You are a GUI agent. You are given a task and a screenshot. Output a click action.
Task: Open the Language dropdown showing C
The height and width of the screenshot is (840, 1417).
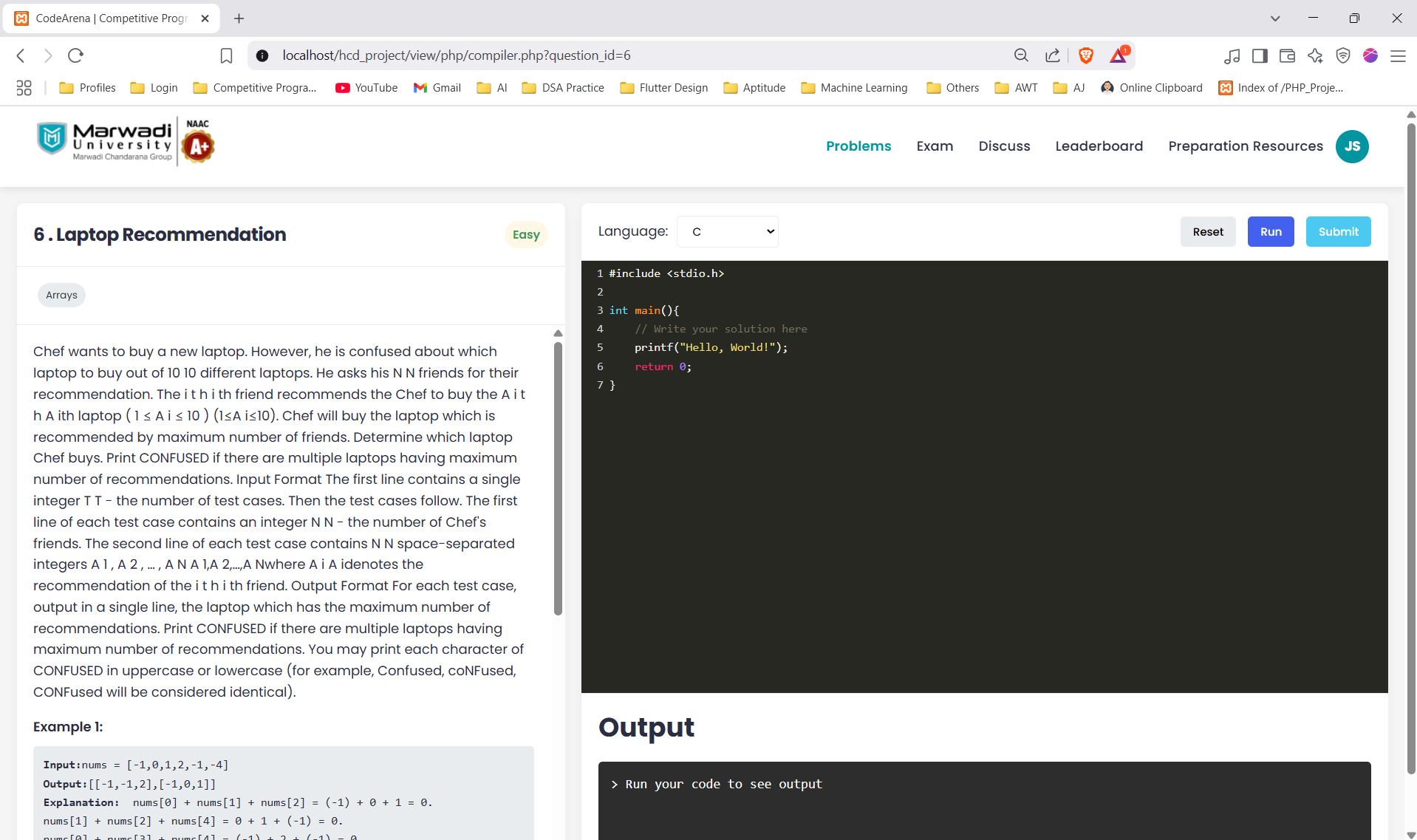pyautogui.click(x=727, y=232)
